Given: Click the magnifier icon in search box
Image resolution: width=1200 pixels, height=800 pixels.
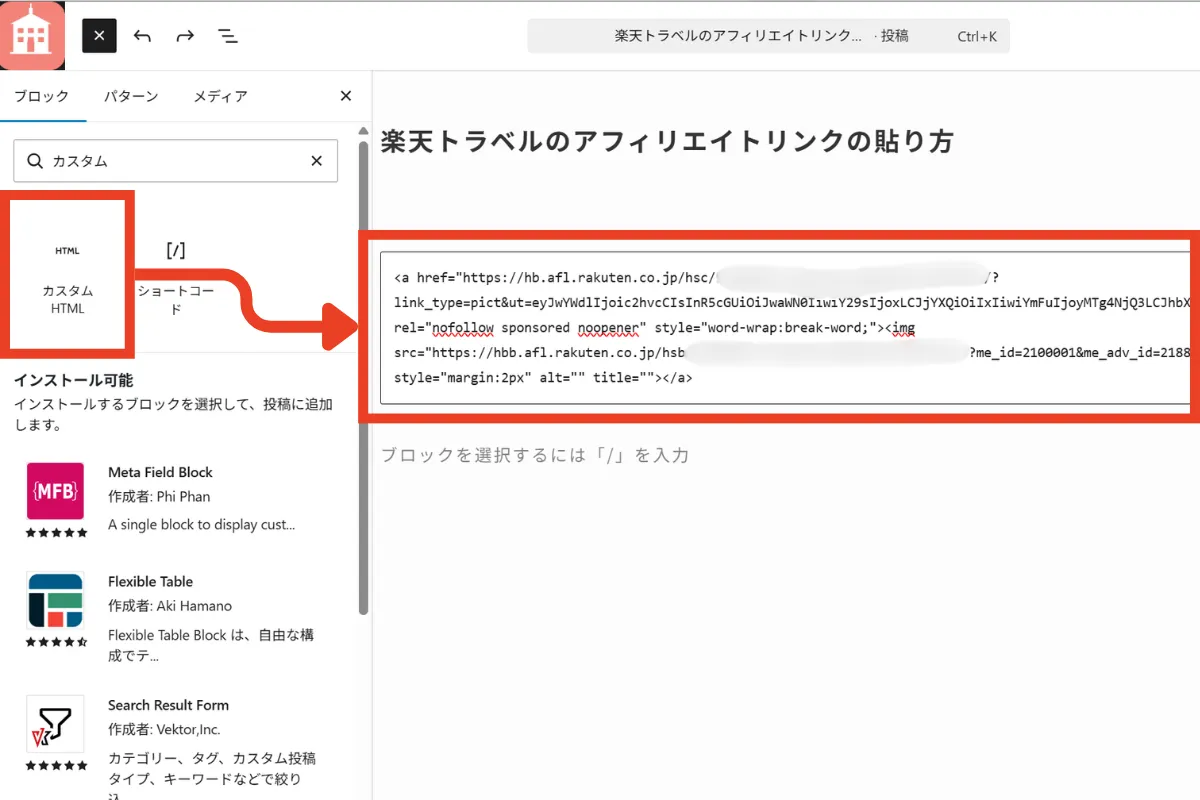Looking at the screenshot, I should pyautogui.click(x=36, y=161).
